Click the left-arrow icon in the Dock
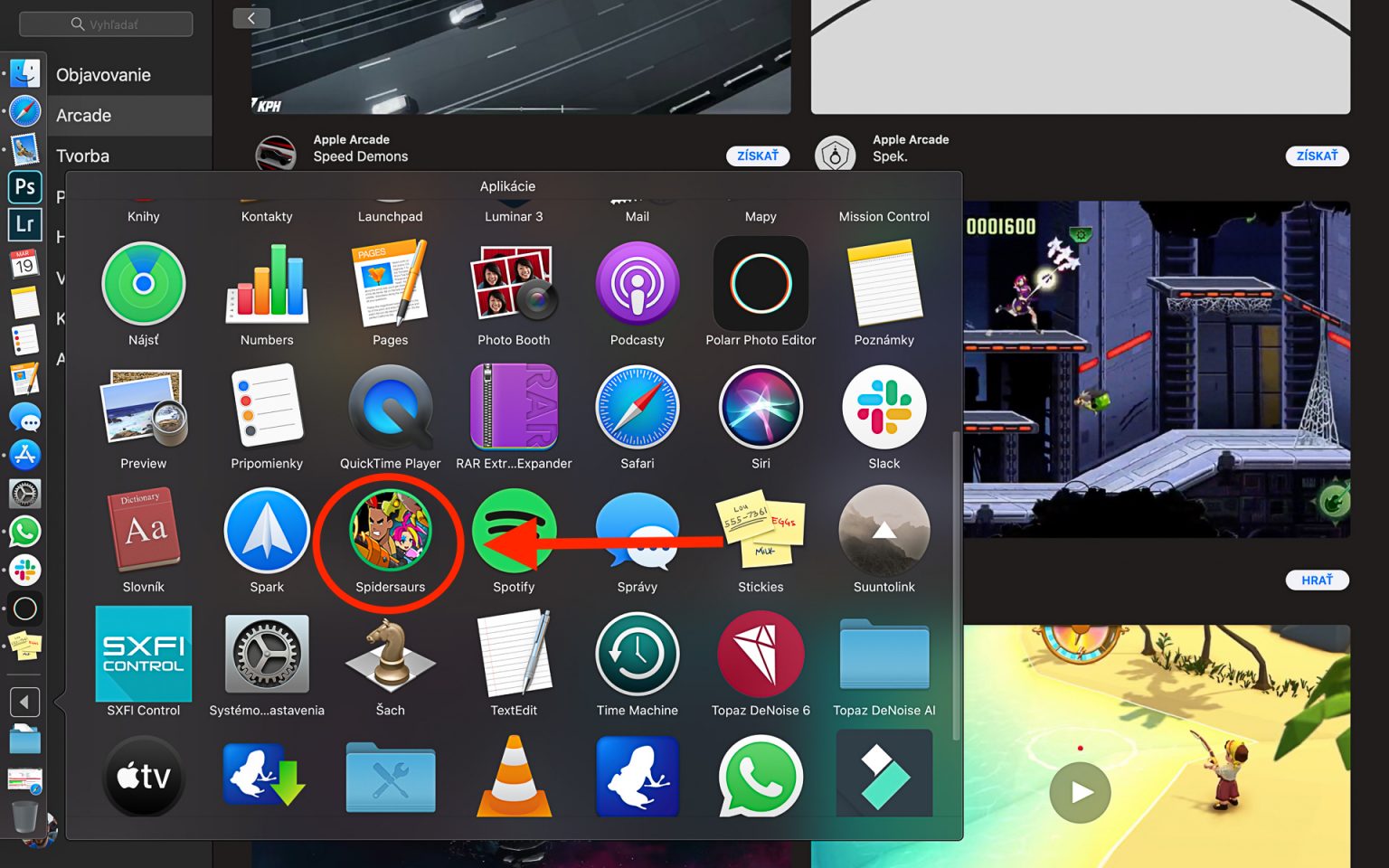1389x868 pixels. (x=24, y=702)
